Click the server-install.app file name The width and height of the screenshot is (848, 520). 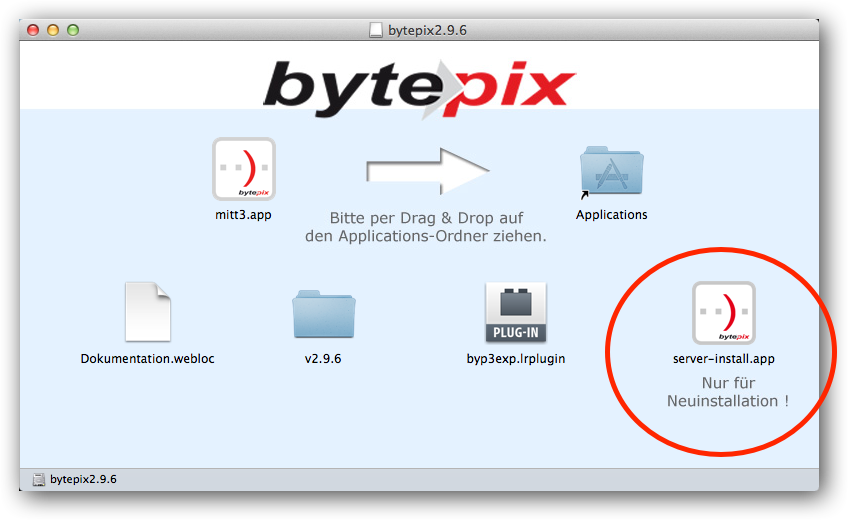724,358
